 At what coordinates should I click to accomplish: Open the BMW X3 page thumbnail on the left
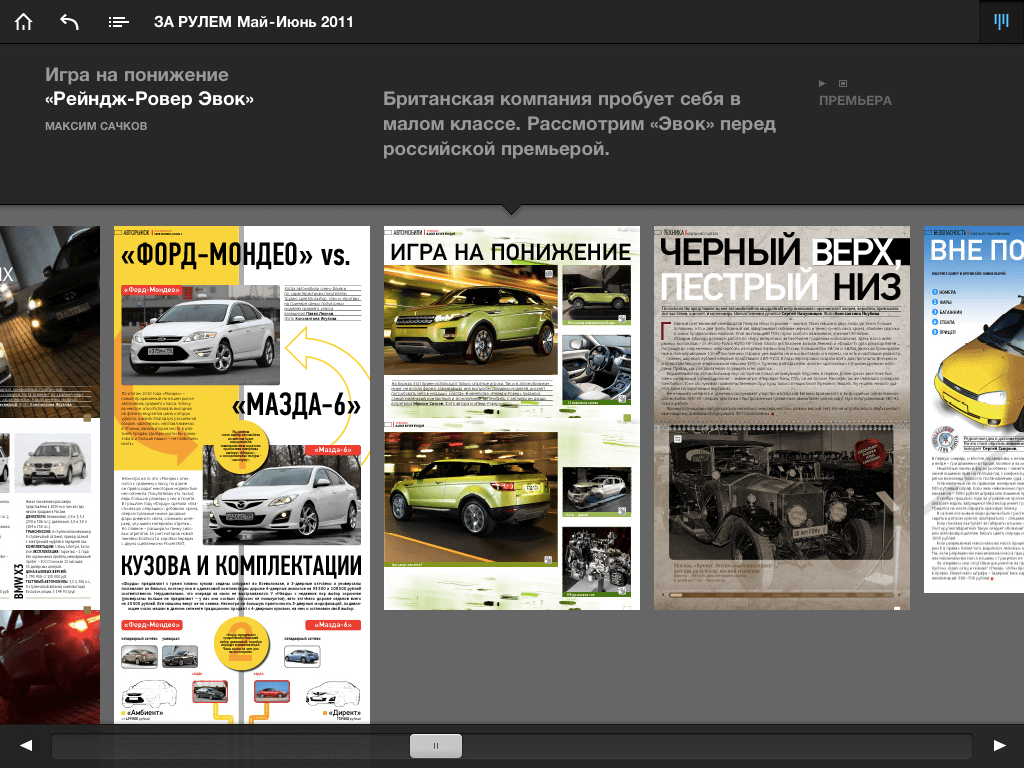pos(50,475)
